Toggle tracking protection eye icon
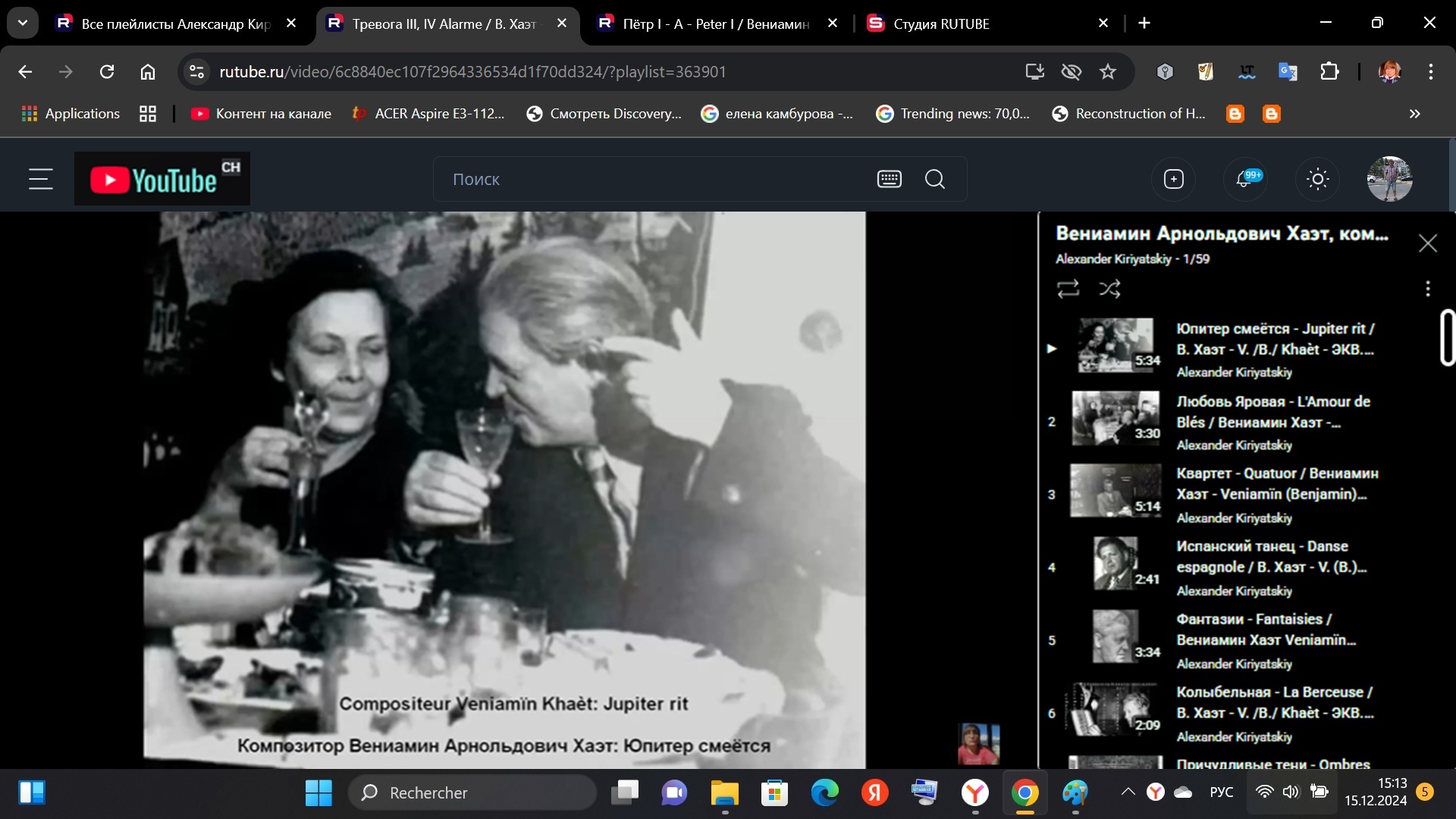 click(1071, 72)
